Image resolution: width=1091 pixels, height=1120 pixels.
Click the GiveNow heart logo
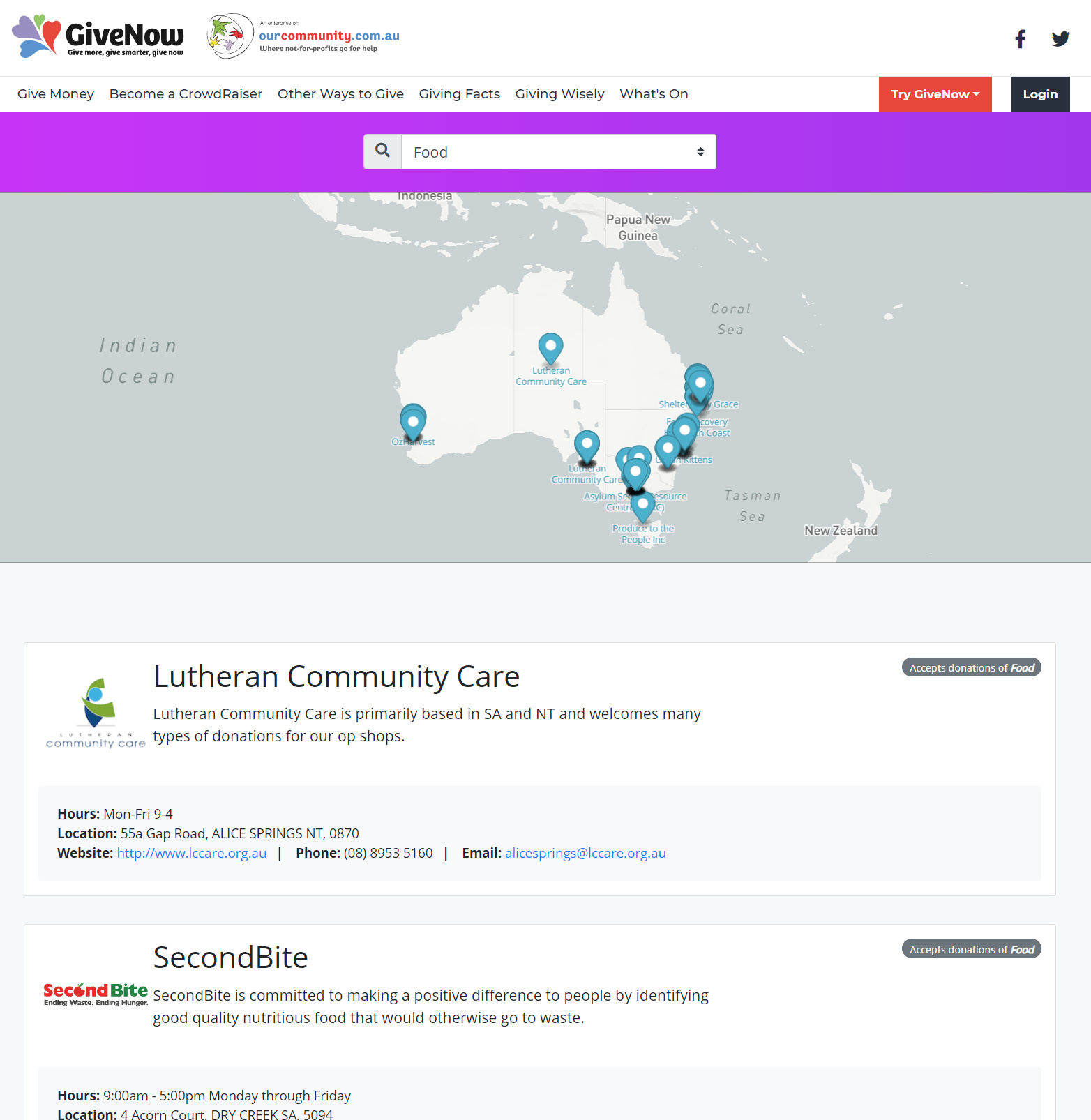tap(98, 36)
